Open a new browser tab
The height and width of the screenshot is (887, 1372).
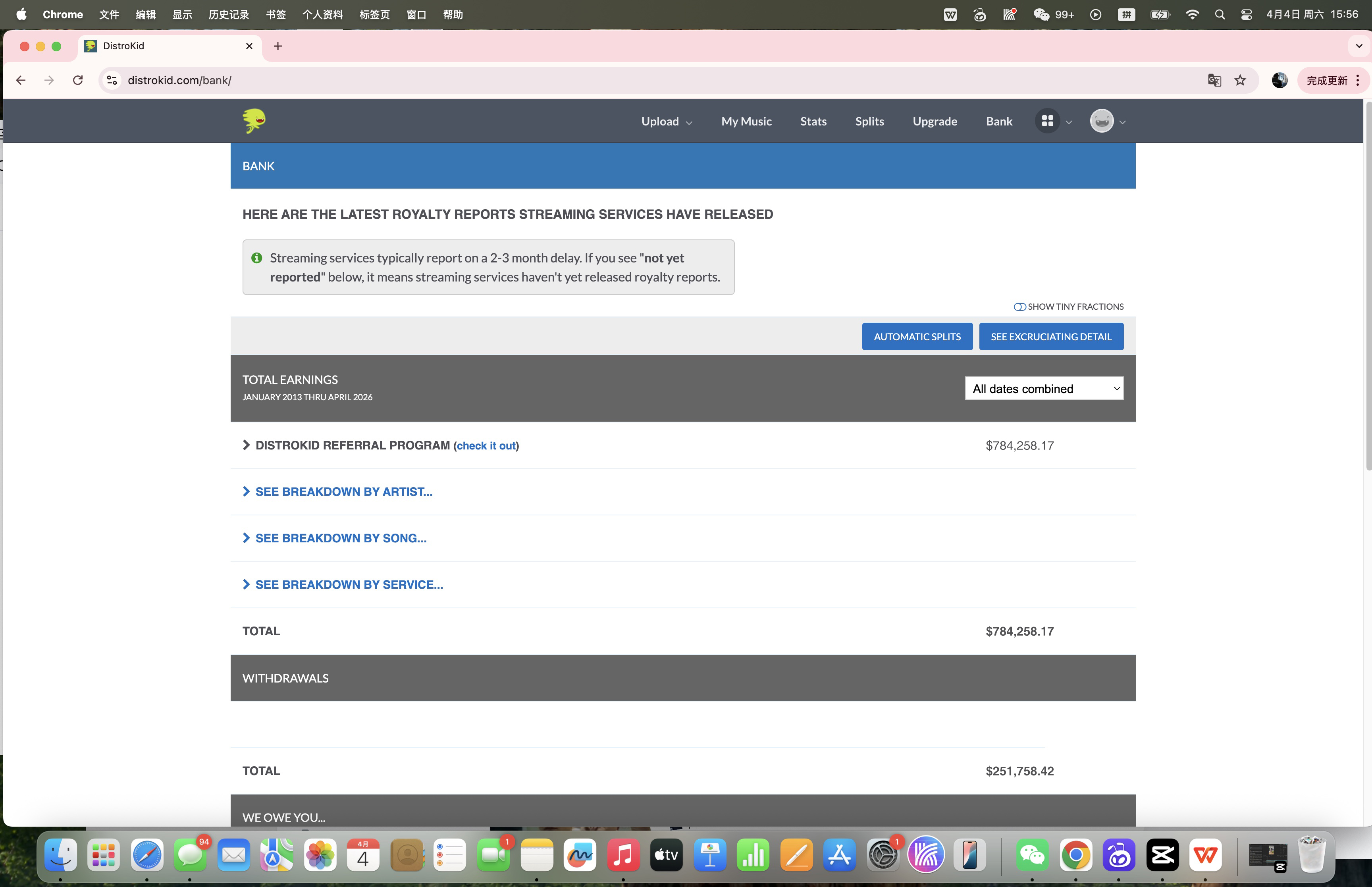[277, 46]
